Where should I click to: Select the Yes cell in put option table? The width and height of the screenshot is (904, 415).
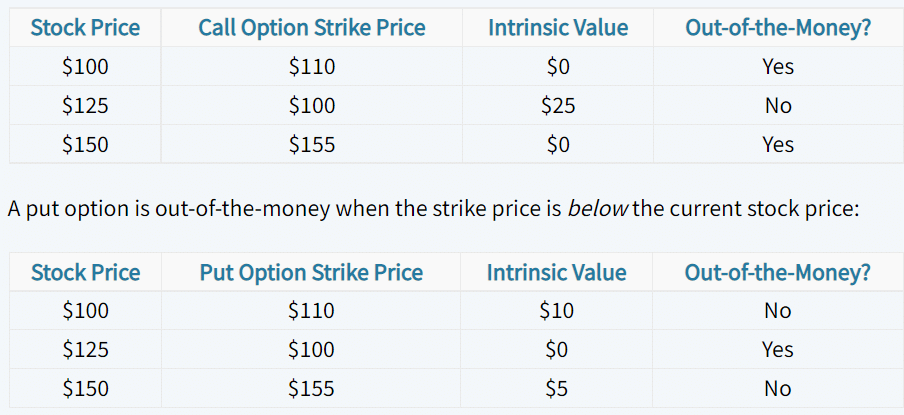pyautogui.click(x=778, y=349)
